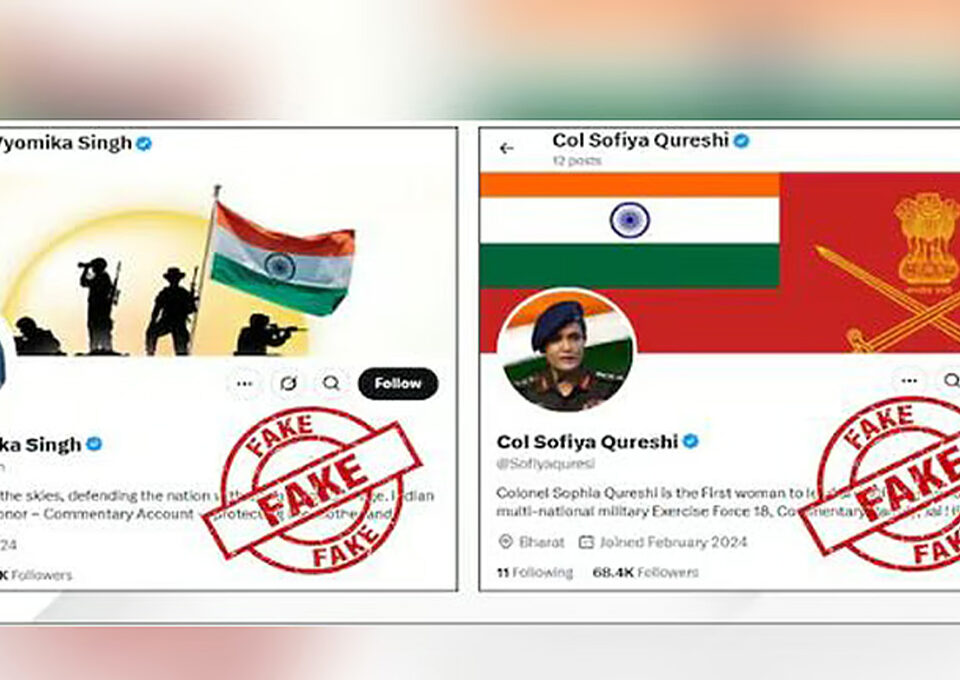Screen dimensions: 960x680
Task: Click search icon next to the Follow button
Action: (331, 384)
